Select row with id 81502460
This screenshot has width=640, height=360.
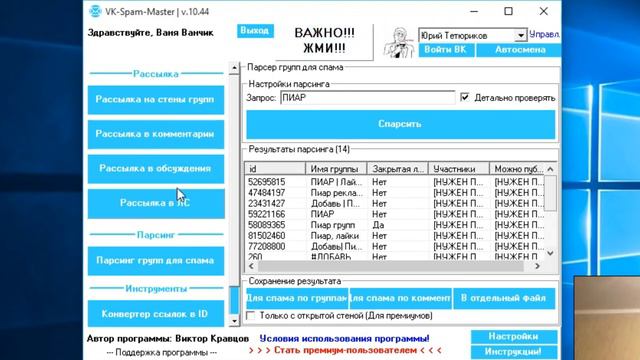[394, 236]
